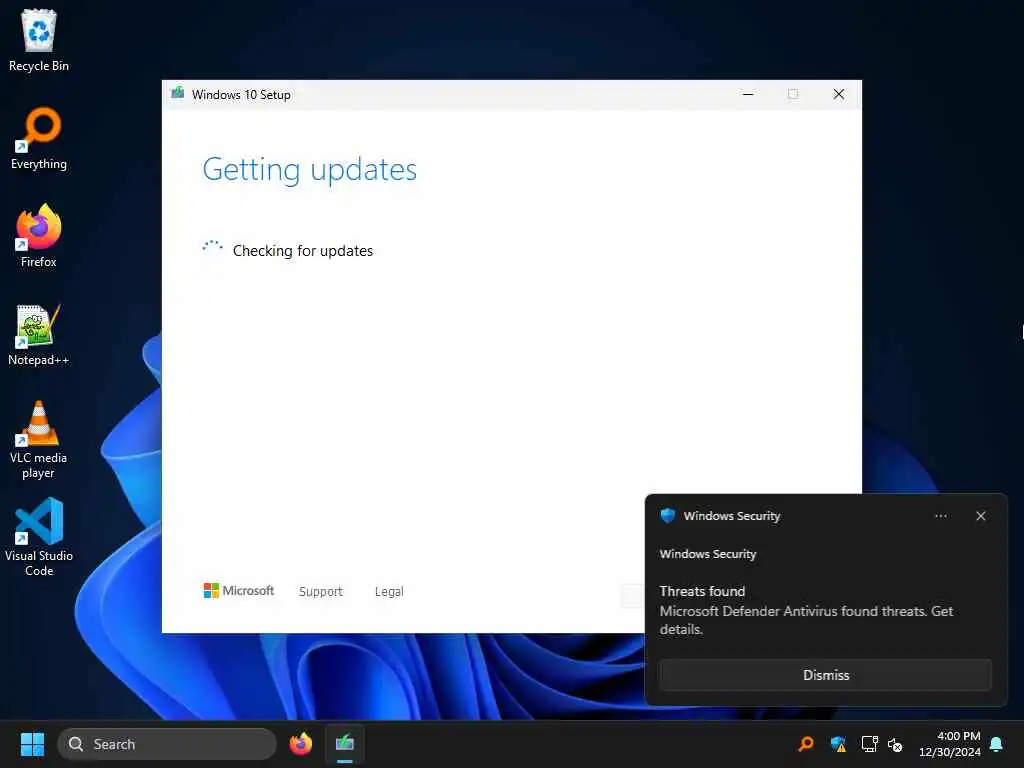
Task: Select the Firefox desktop shortcut
Action: click(x=39, y=236)
